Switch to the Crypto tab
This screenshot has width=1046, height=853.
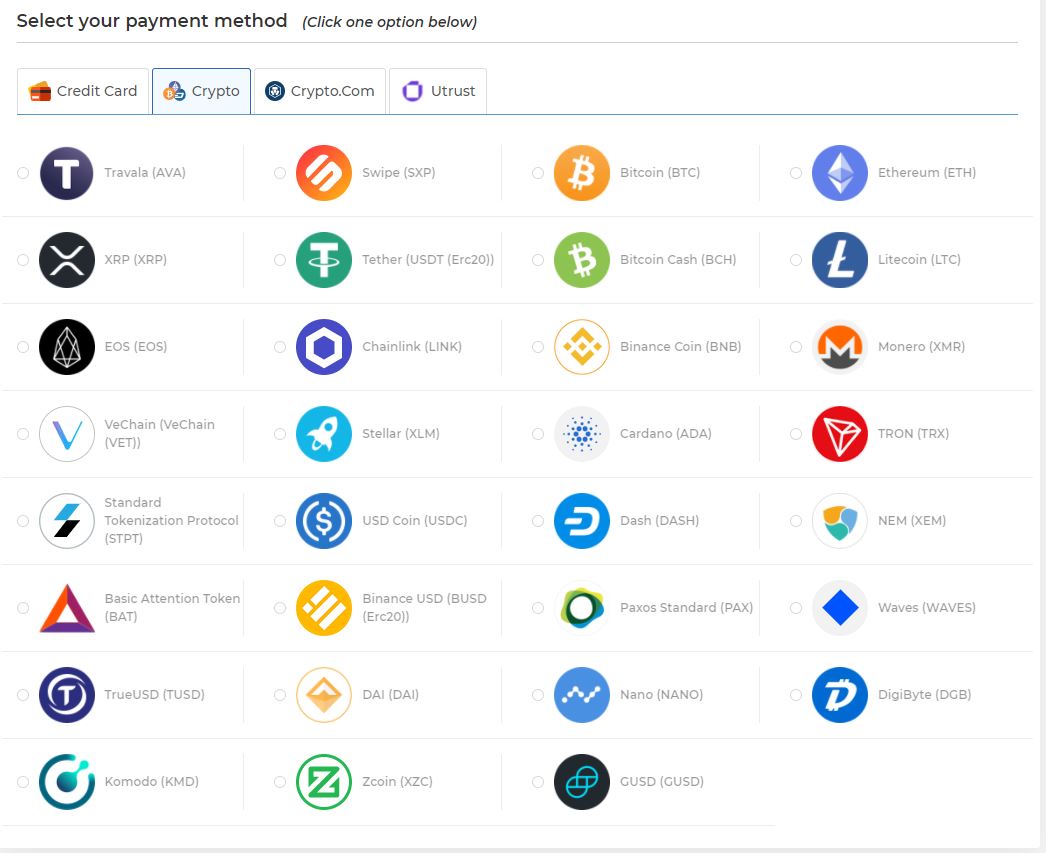click(201, 91)
